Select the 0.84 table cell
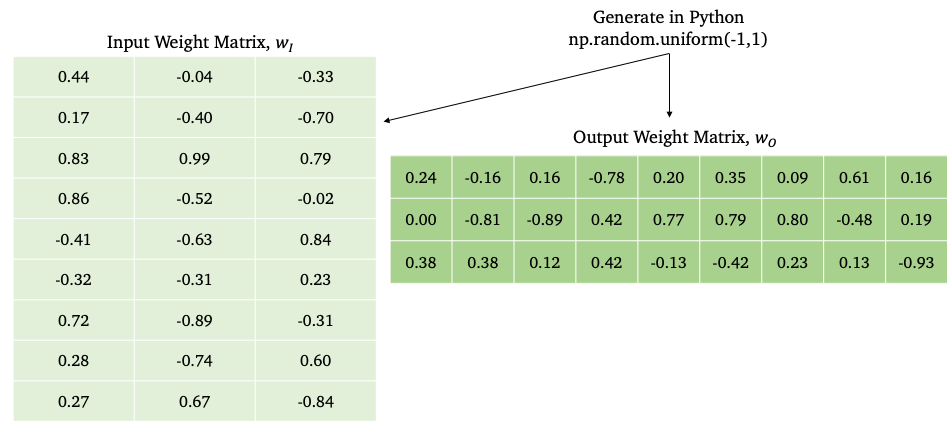 point(316,240)
